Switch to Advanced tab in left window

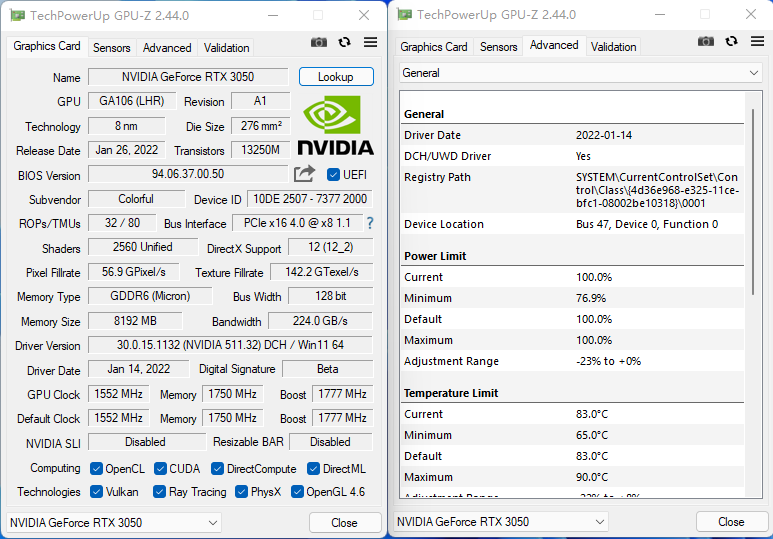(167, 48)
